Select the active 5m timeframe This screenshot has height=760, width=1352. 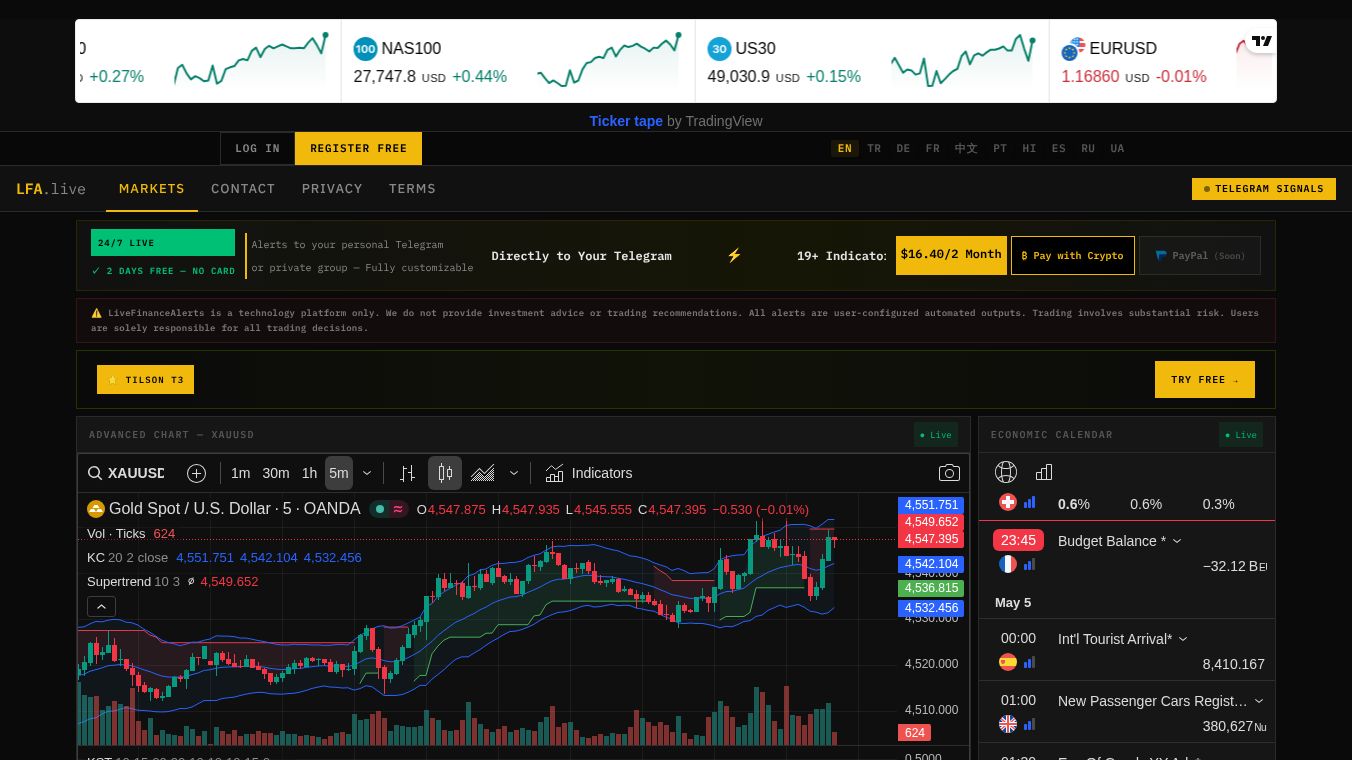click(x=339, y=473)
